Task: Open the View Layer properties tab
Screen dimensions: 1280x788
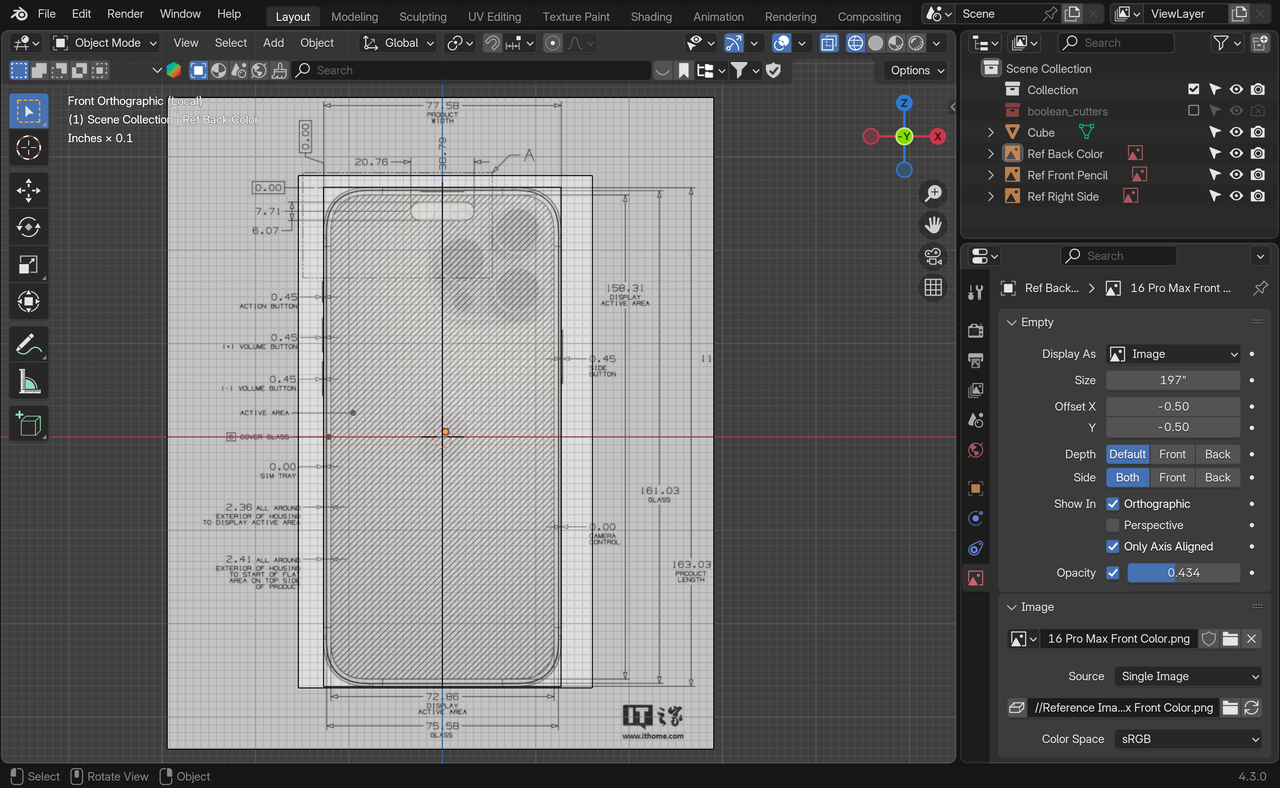Action: click(x=976, y=390)
